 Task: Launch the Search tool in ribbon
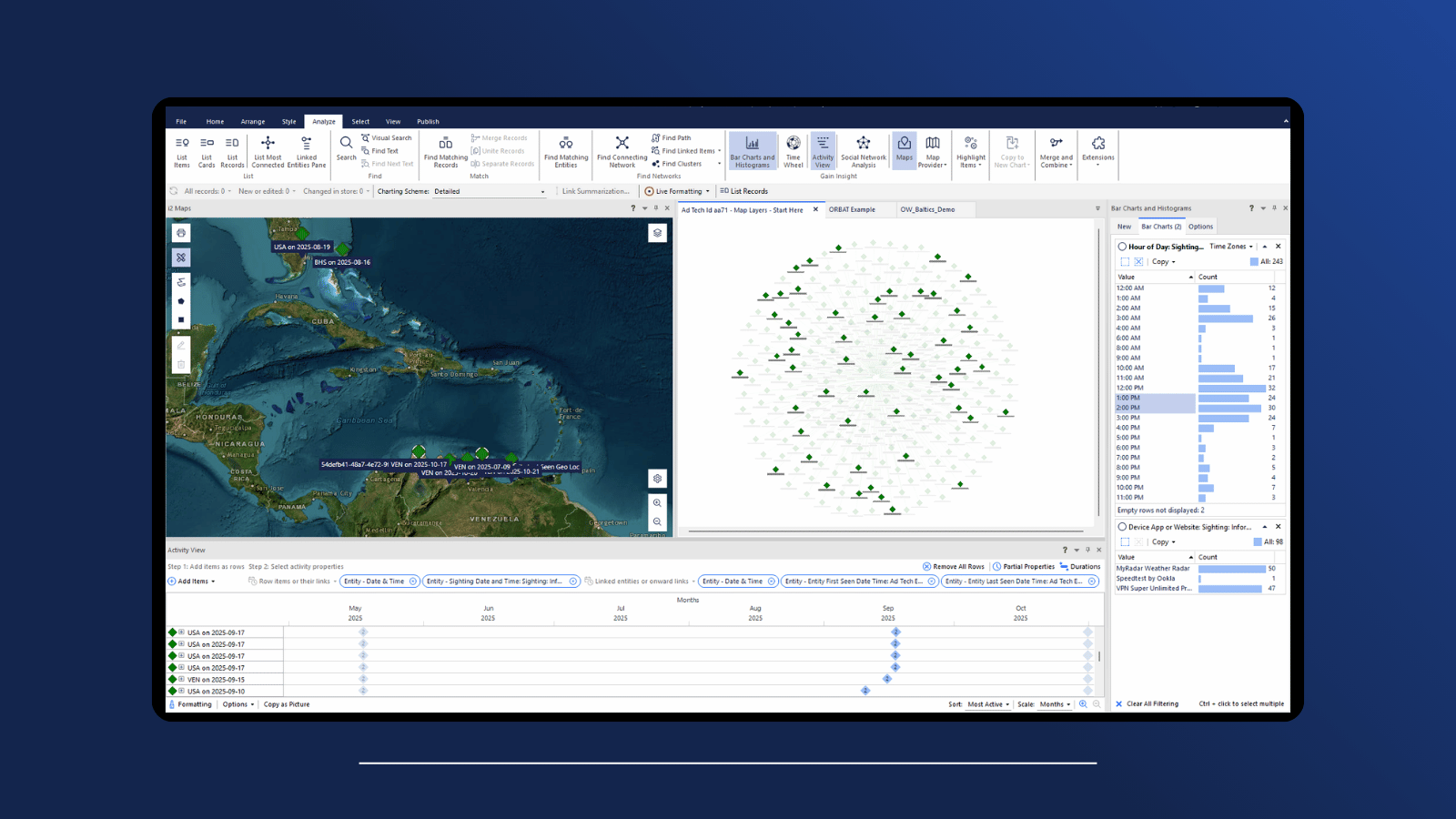346,149
